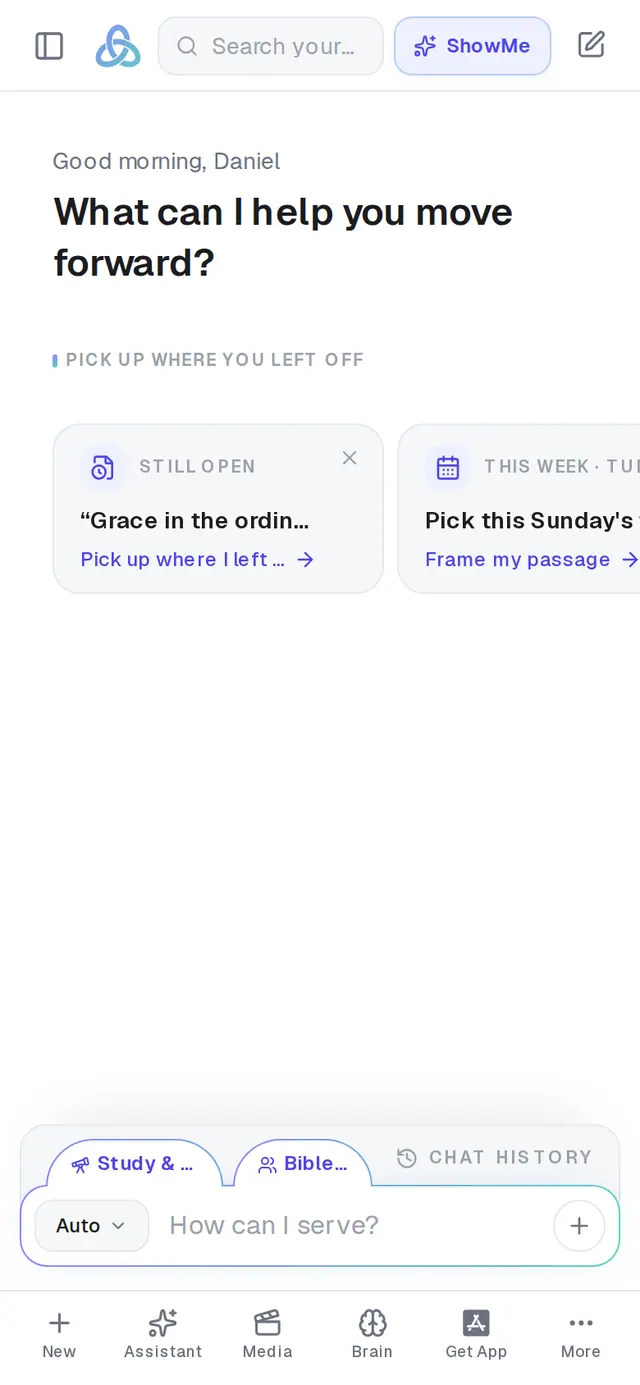Tap New in bottom navigation

coord(59,1335)
